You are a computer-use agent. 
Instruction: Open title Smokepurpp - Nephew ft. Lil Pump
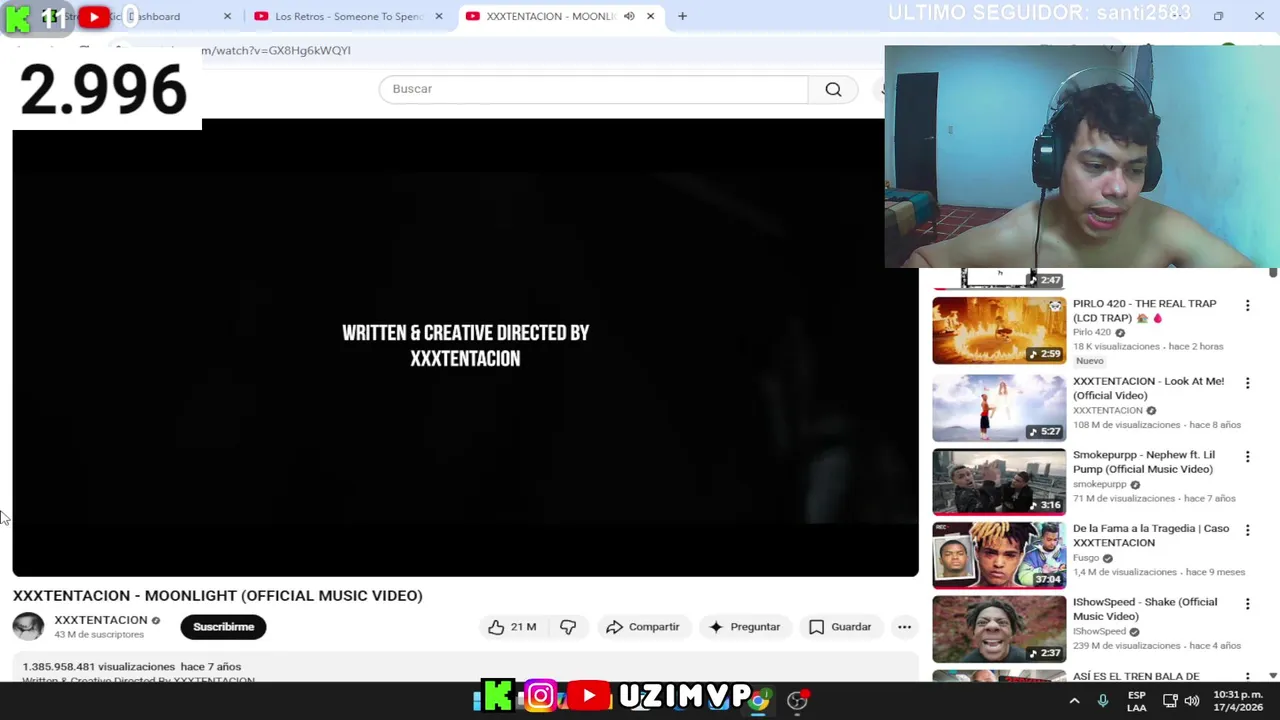1144,462
